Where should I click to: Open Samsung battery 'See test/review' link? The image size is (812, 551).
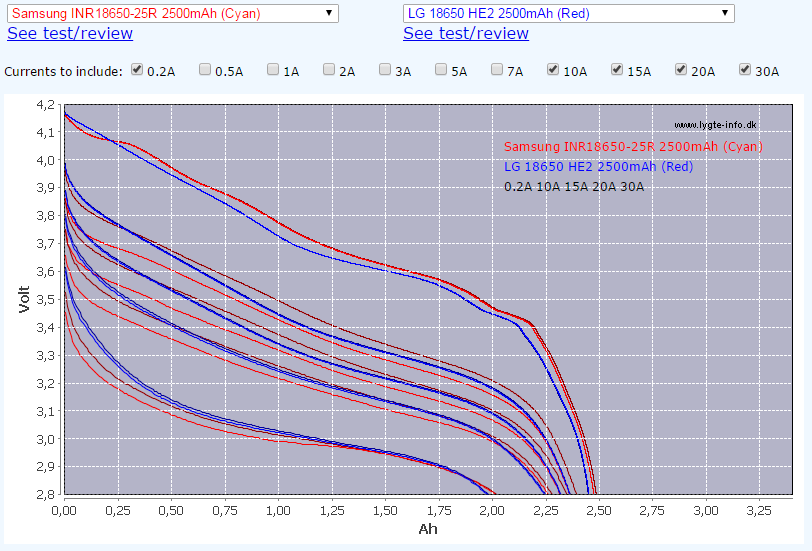[70, 33]
